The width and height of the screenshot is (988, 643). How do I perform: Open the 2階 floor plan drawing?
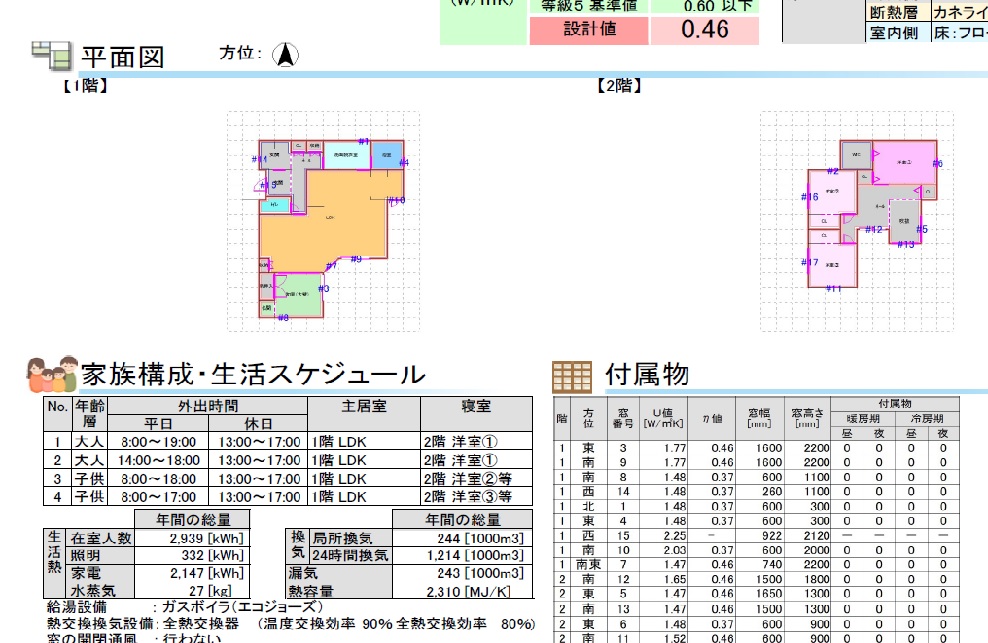(856, 221)
